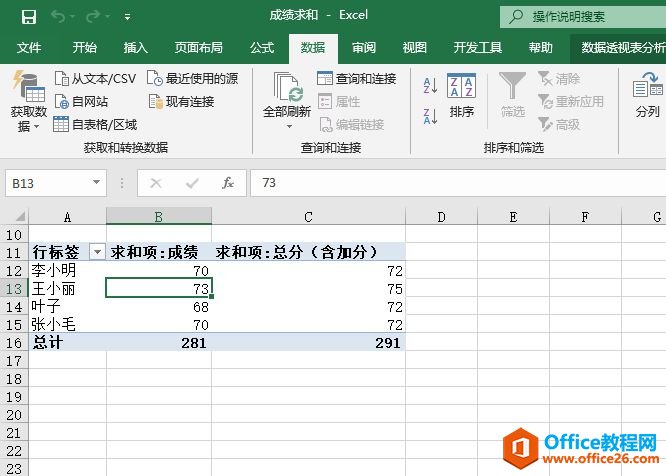
Task: Import data 从文本/CSV
Action: click(95, 79)
